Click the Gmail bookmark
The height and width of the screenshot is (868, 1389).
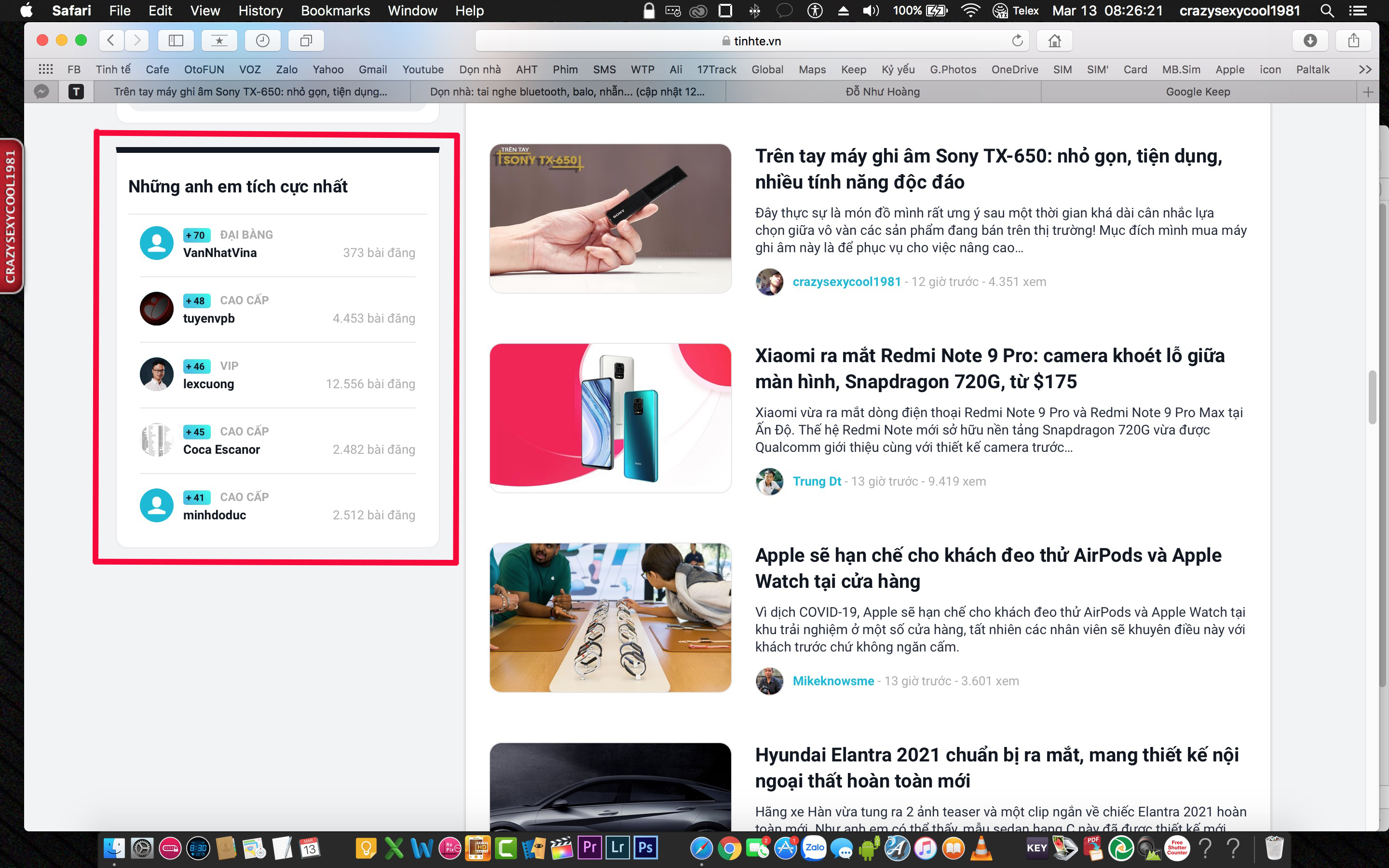click(372, 69)
